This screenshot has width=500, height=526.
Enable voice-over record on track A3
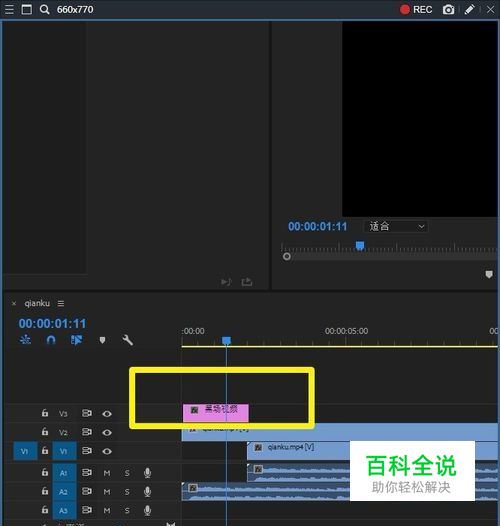pos(147,511)
